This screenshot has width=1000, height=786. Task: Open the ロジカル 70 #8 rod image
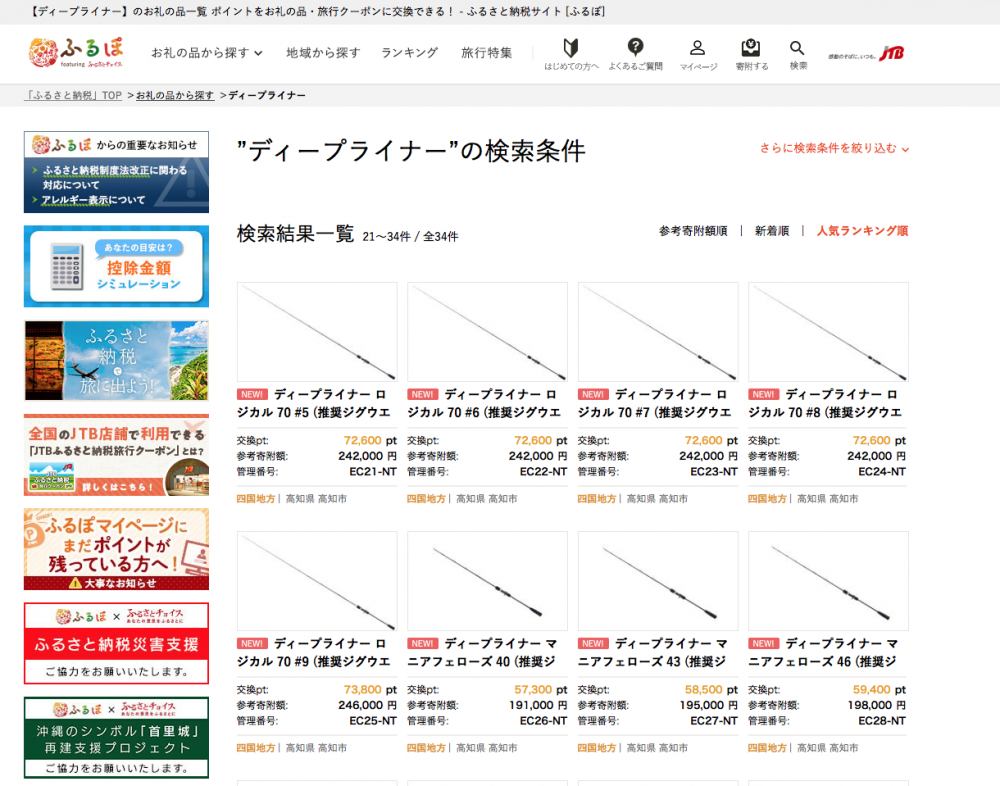[x=828, y=332]
